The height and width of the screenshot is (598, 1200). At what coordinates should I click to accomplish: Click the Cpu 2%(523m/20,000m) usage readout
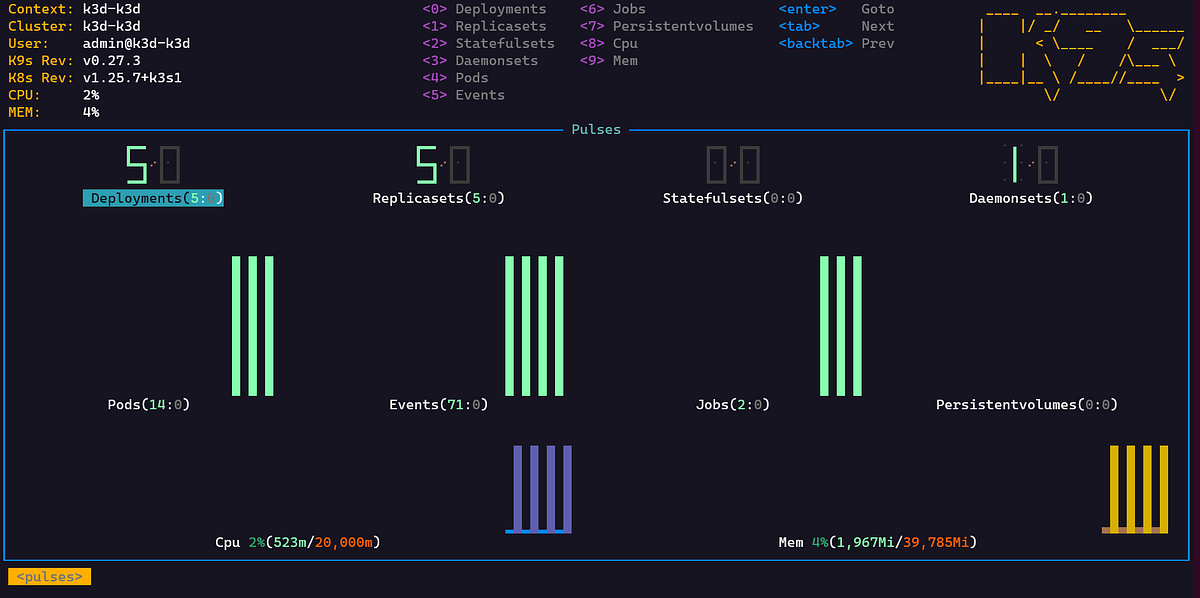[298, 541]
